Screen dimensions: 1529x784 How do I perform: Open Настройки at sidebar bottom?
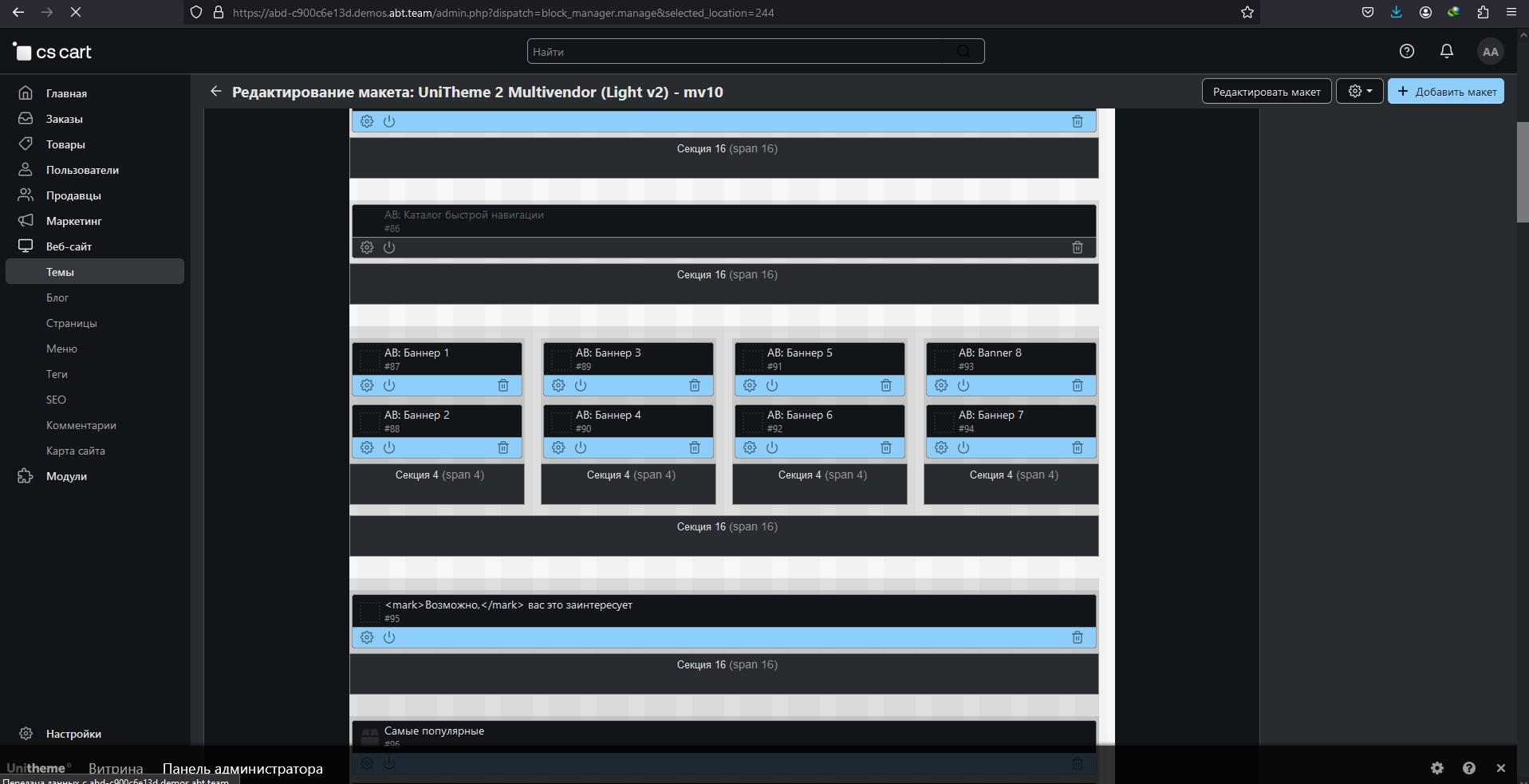point(95,734)
